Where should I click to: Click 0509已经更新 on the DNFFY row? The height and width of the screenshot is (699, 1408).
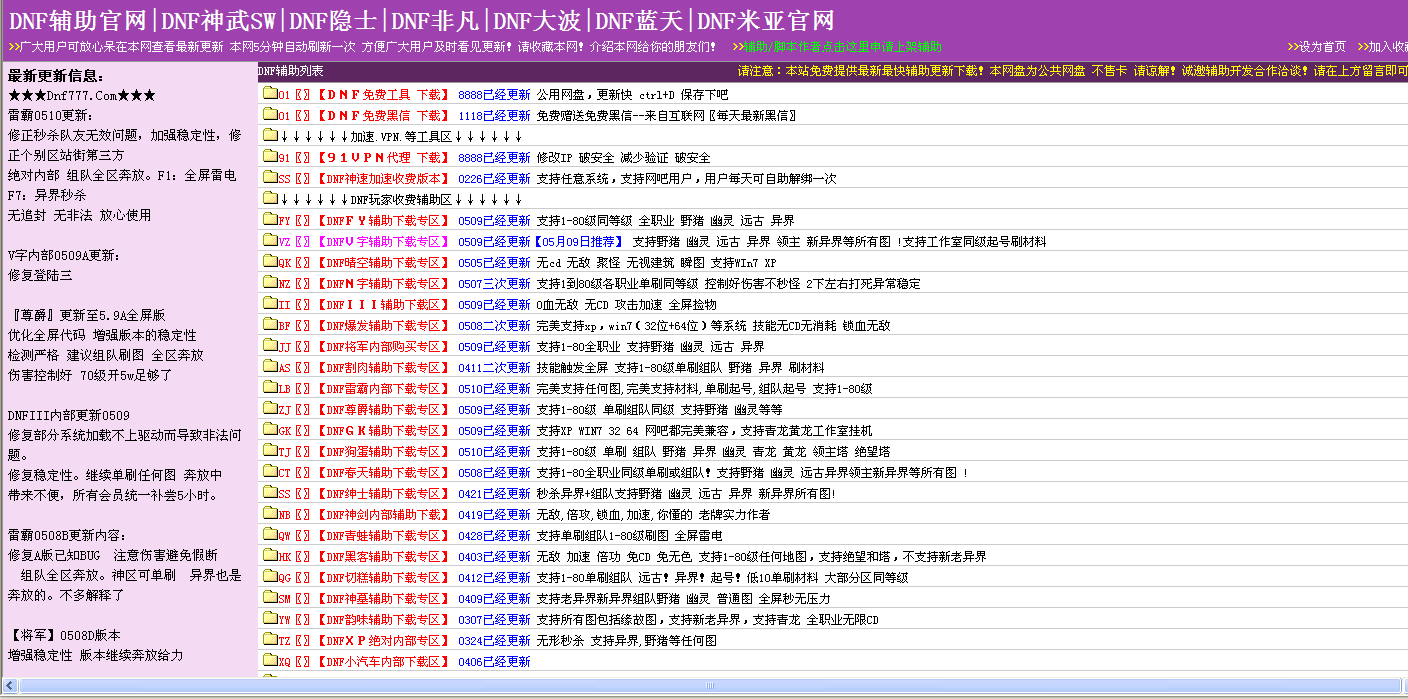coord(494,220)
